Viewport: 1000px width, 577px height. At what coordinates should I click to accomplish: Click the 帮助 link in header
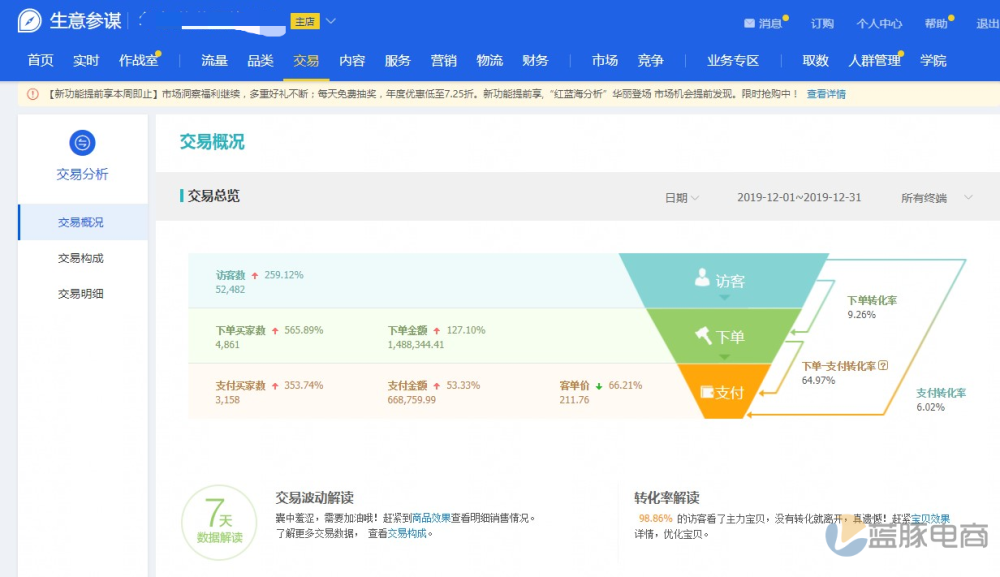click(x=936, y=24)
